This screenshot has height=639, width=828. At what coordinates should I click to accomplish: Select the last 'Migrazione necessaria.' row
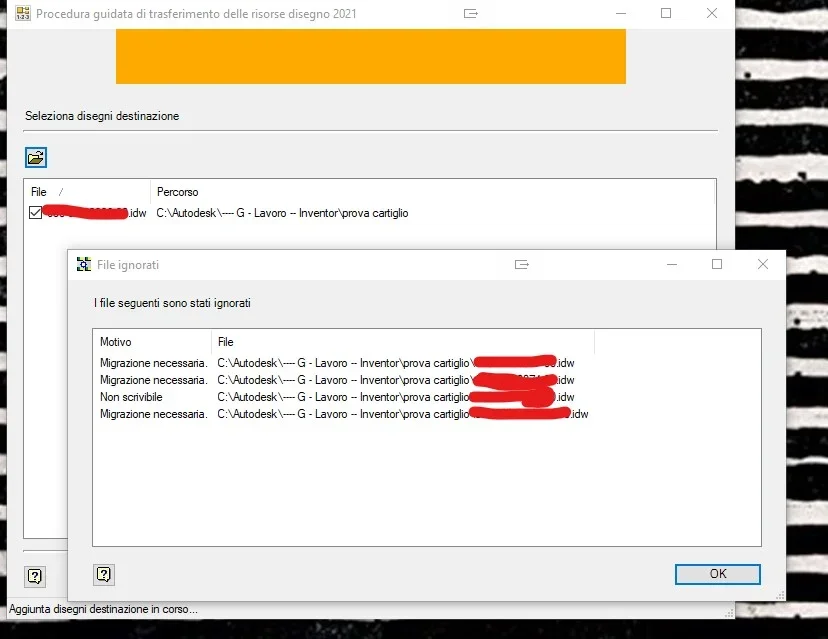[x=344, y=414]
